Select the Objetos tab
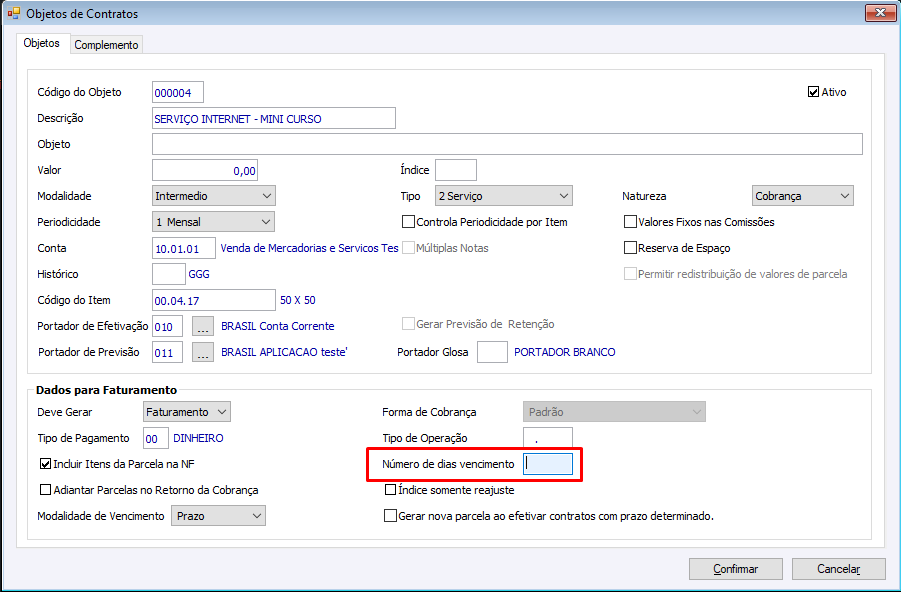This screenshot has height=592, width=901. click(41, 43)
